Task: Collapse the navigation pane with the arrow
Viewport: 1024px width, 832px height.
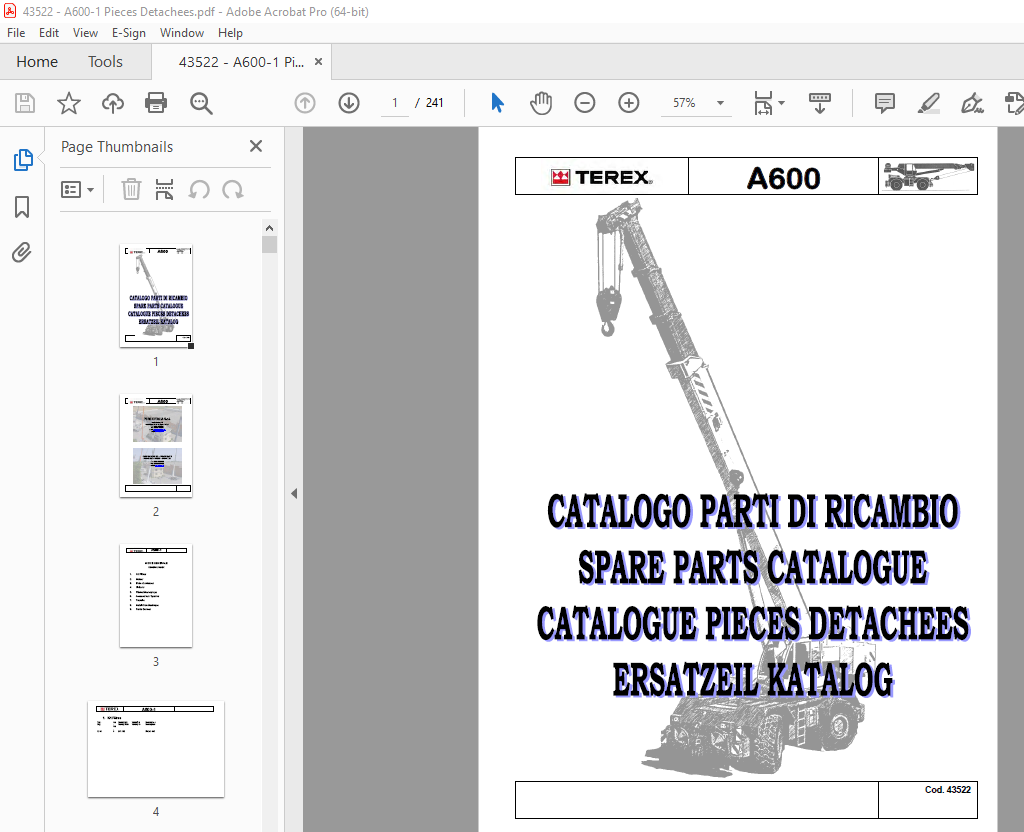Action: pos(294,494)
